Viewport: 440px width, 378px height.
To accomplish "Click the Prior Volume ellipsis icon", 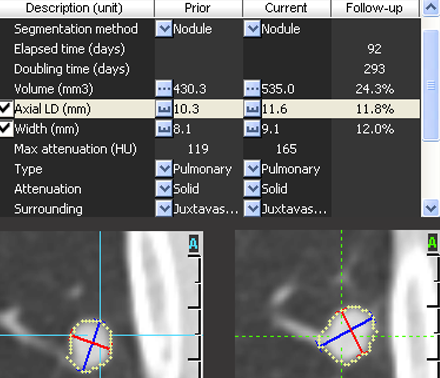I will [x=164, y=89].
